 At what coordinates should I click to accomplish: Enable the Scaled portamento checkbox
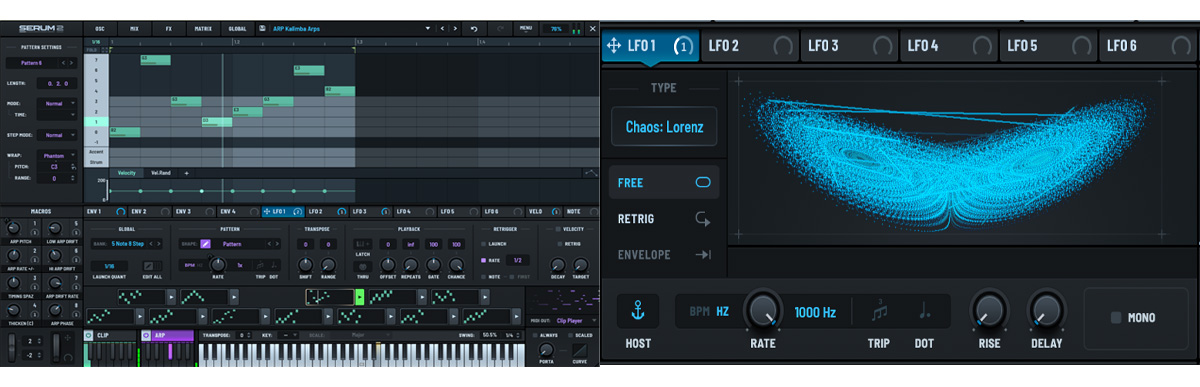[x=571, y=335]
